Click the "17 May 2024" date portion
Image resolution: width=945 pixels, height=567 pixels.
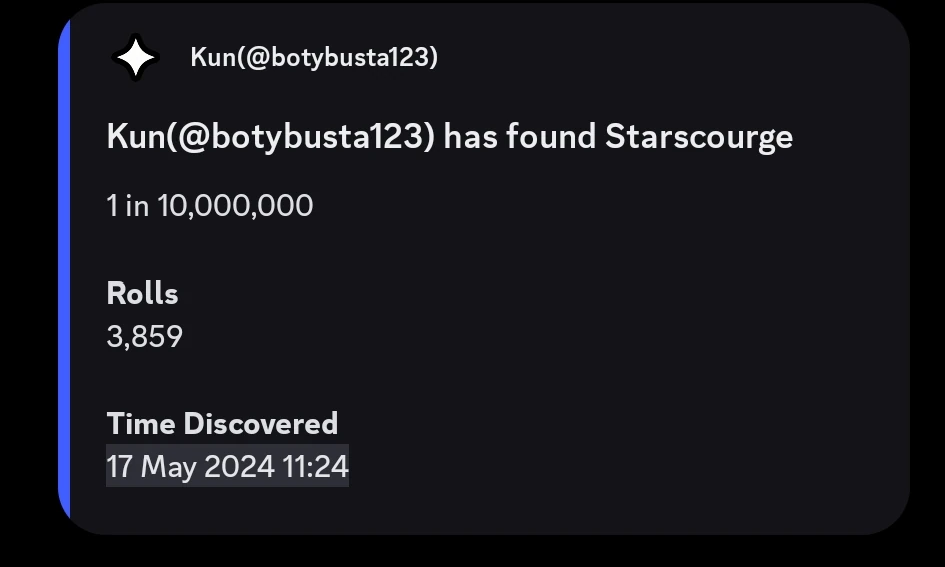coord(190,467)
